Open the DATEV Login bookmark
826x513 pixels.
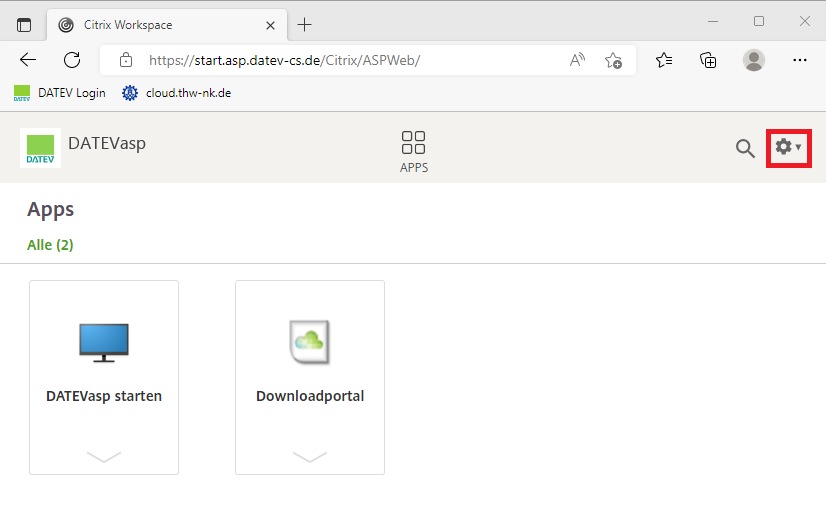(60, 93)
